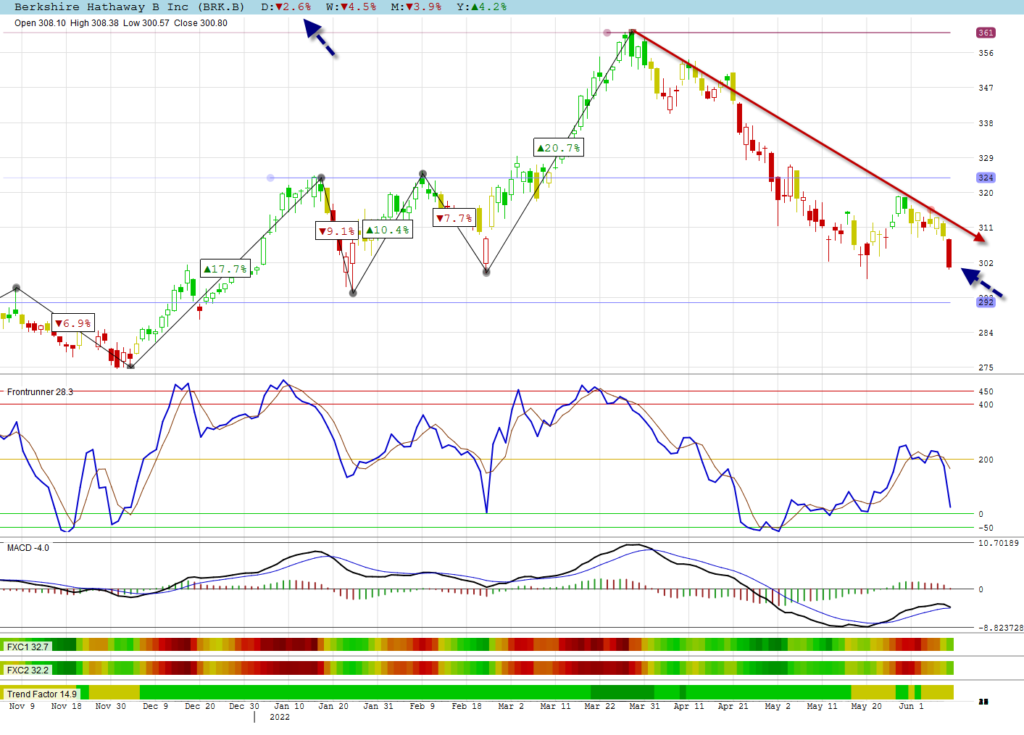Click the ▲17.7% swing label
1024x735 pixels.
click(x=225, y=269)
